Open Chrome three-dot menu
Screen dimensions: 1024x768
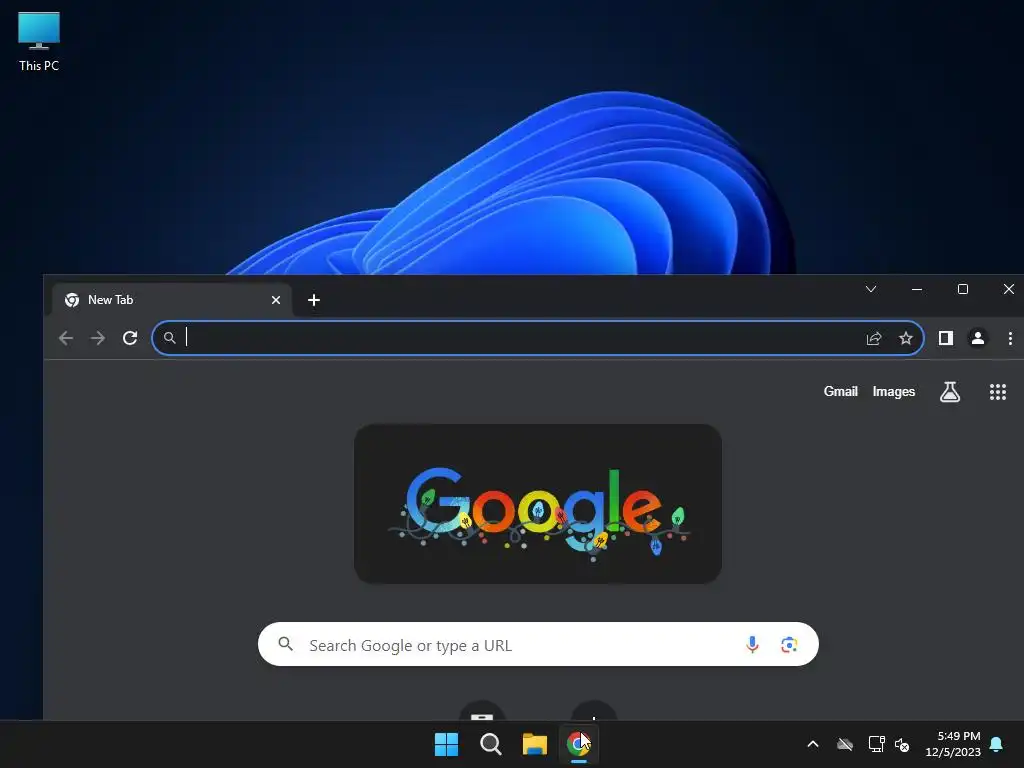coord(1010,338)
